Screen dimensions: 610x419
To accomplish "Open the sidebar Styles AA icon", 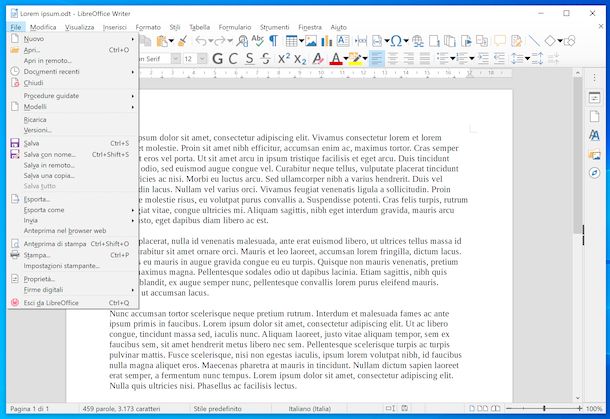I will click(594, 135).
